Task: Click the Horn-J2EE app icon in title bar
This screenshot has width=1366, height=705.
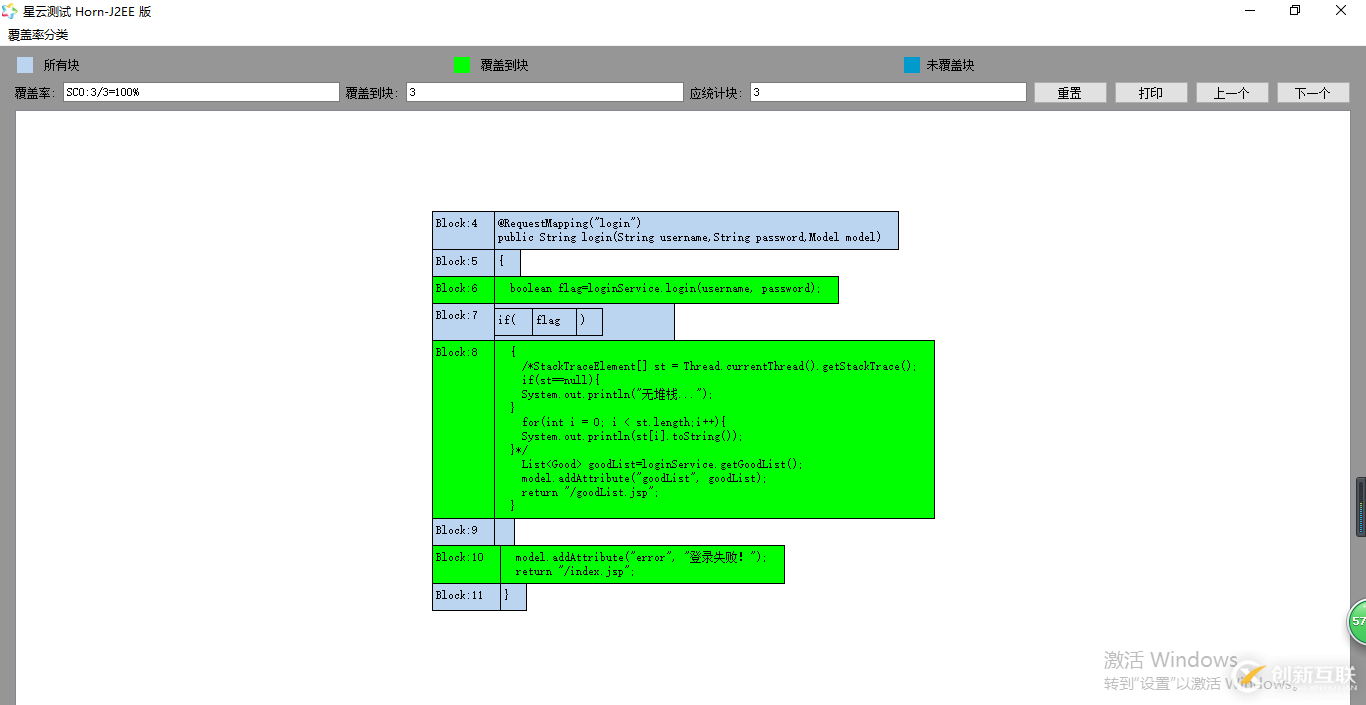Action: (9, 11)
